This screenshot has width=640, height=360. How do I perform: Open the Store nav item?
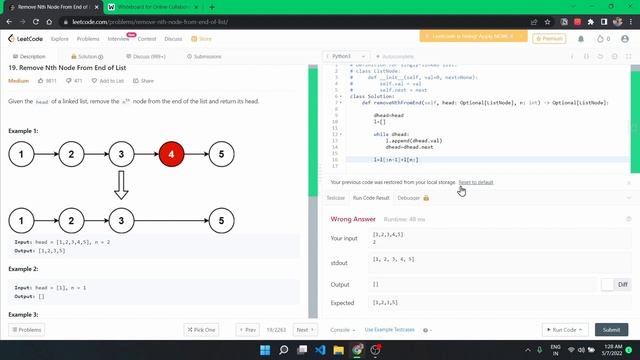pyautogui.click(x=202, y=39)
